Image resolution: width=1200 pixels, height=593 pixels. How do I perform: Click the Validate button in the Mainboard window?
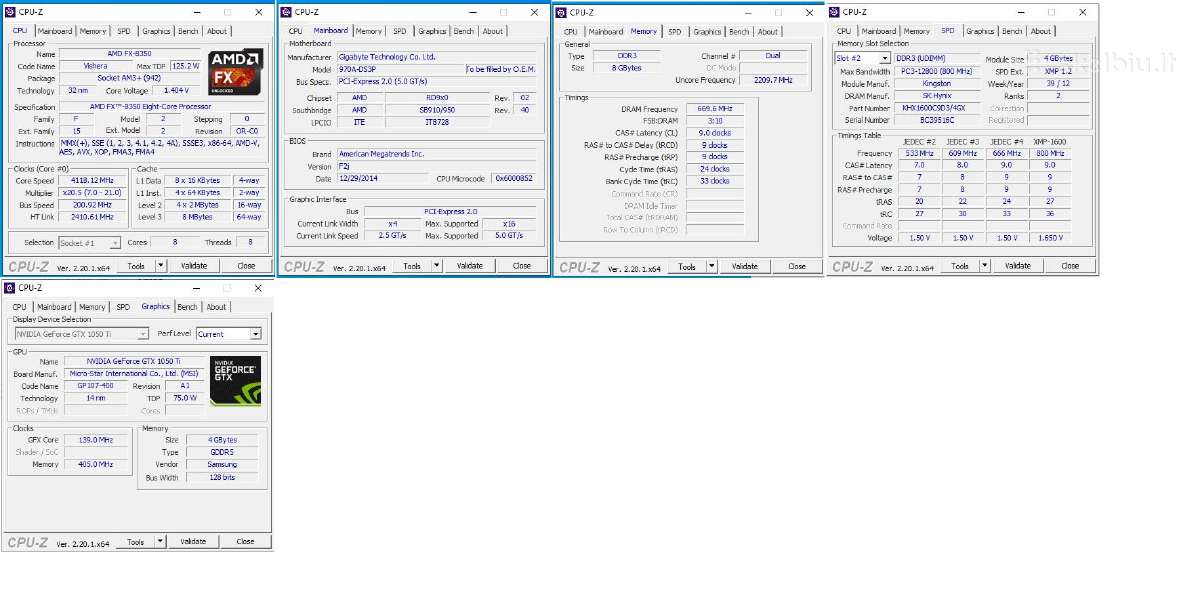(469, 266)
